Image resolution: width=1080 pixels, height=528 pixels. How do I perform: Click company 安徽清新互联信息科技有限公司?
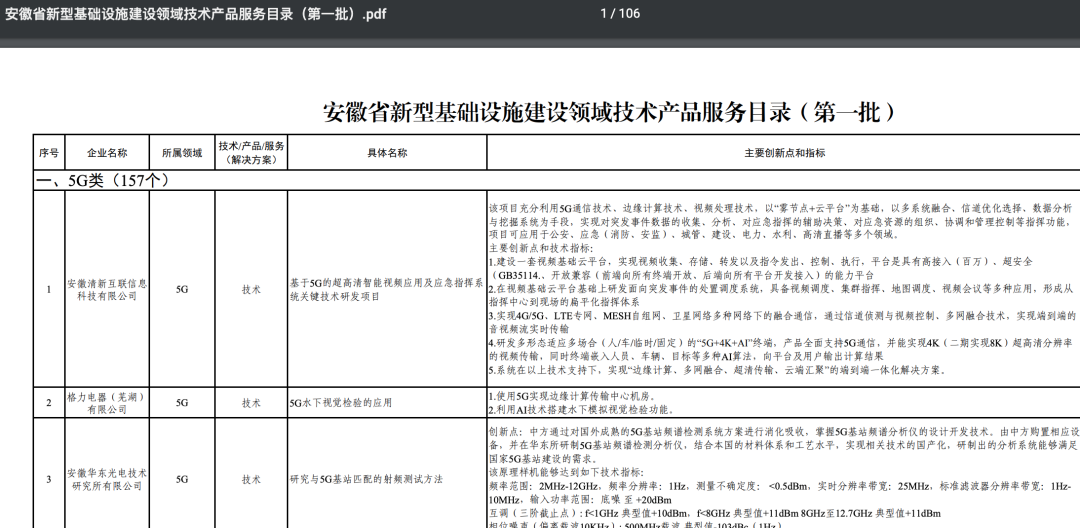(x=107, y=290)
